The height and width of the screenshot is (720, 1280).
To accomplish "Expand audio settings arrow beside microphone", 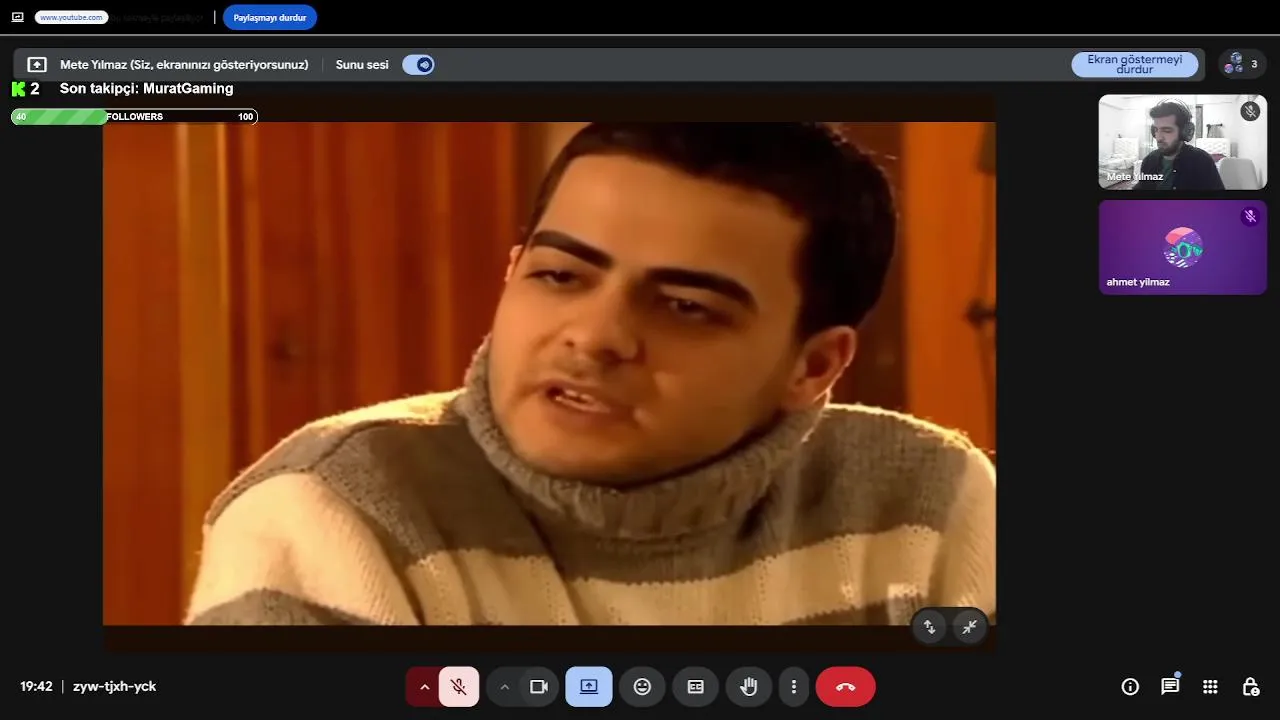I will 424,687.
